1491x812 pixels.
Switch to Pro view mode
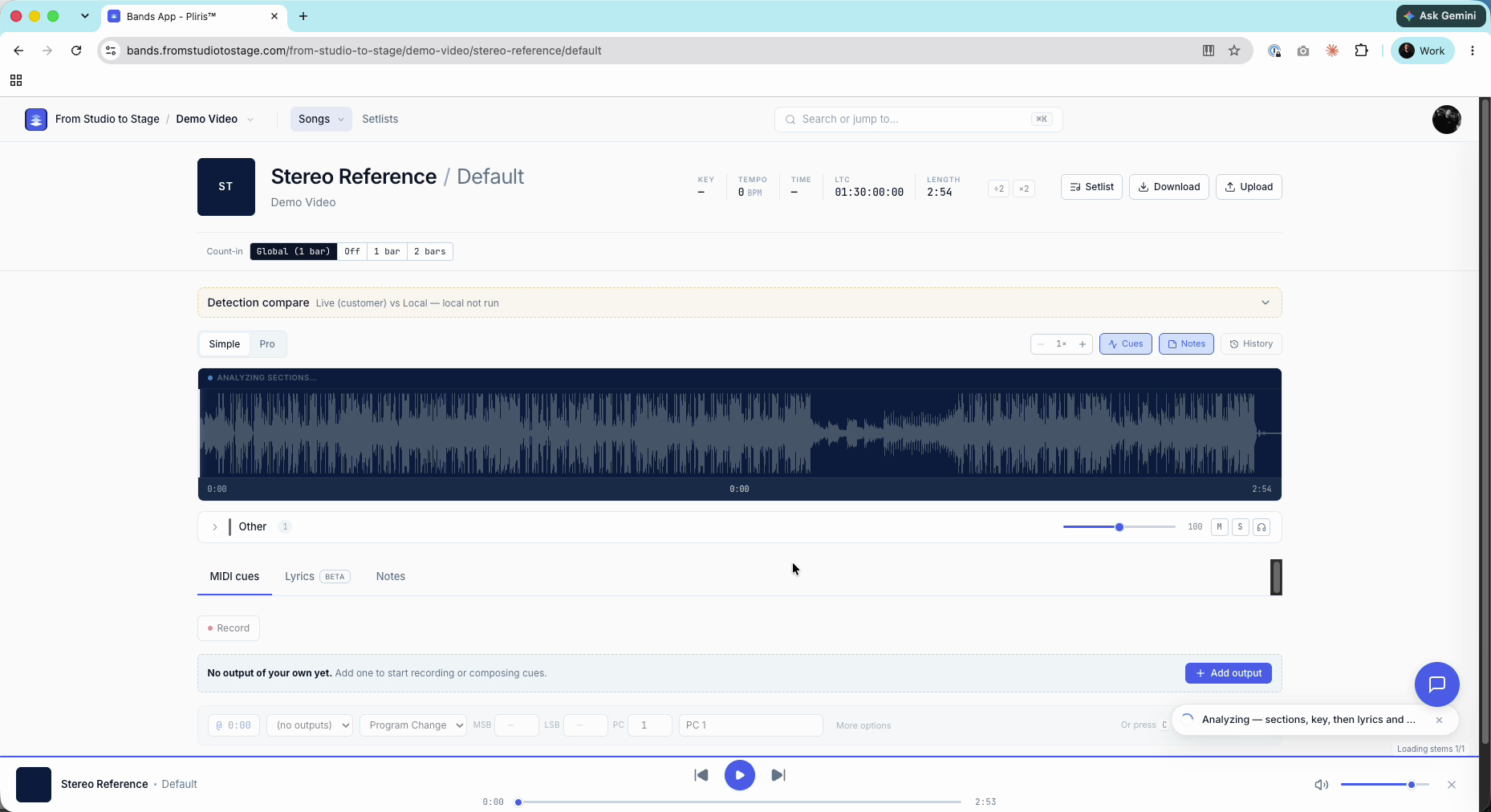267,344
